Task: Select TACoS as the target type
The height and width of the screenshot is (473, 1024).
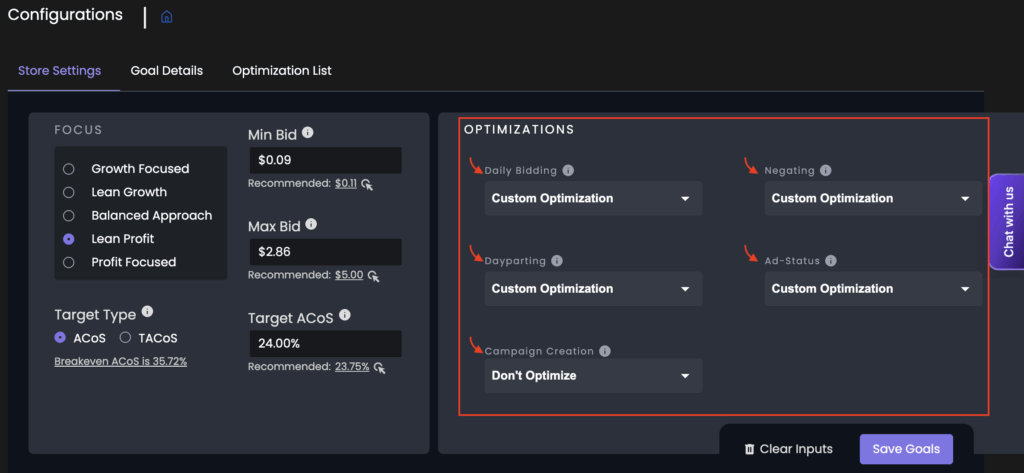Action: point(126,338)
